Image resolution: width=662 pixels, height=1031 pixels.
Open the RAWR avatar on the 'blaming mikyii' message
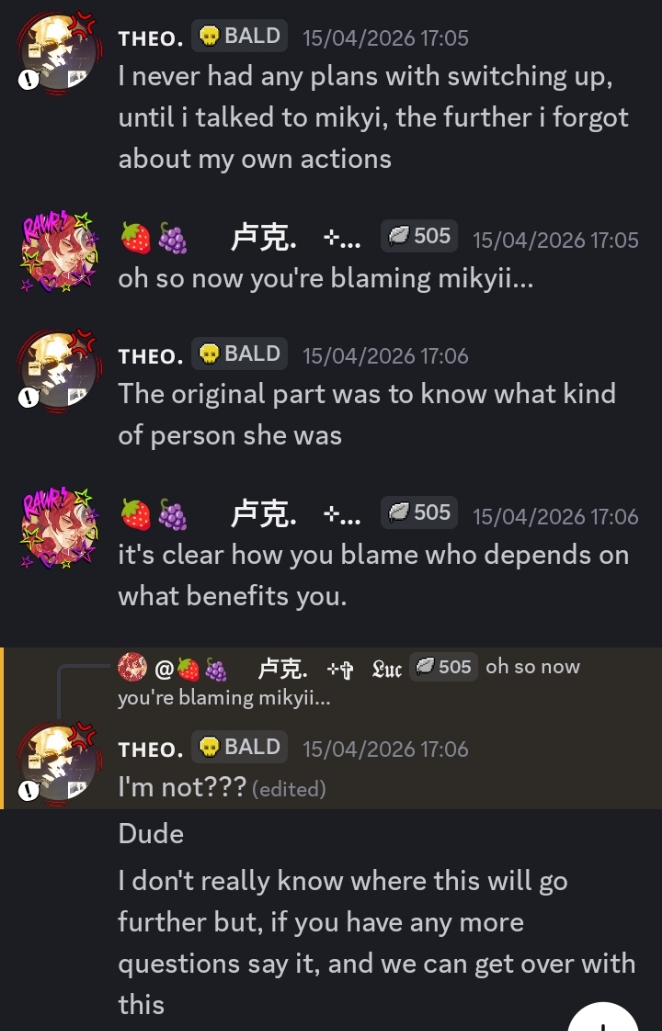click(x=59, y=252)
